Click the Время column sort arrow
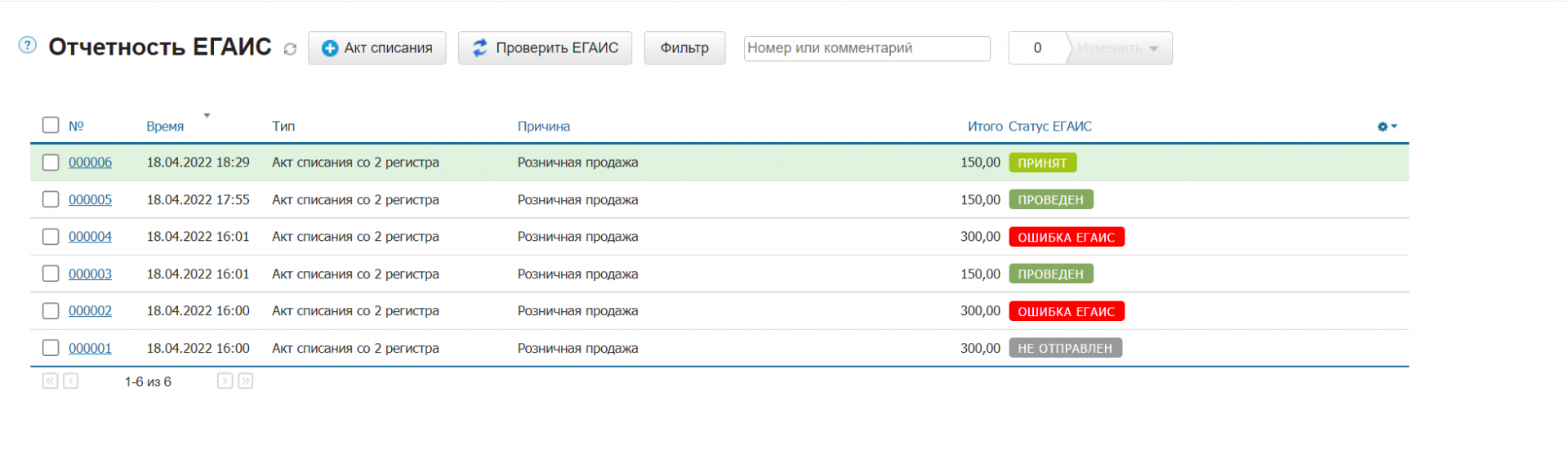Screen dimensions: 1568x463 click(207, 115)
